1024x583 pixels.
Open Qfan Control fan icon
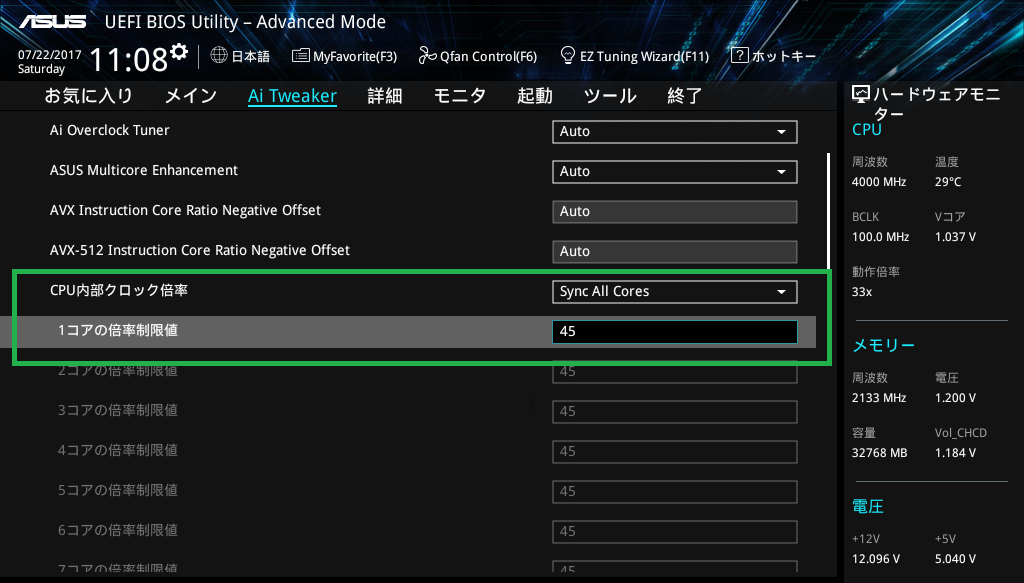427,55
